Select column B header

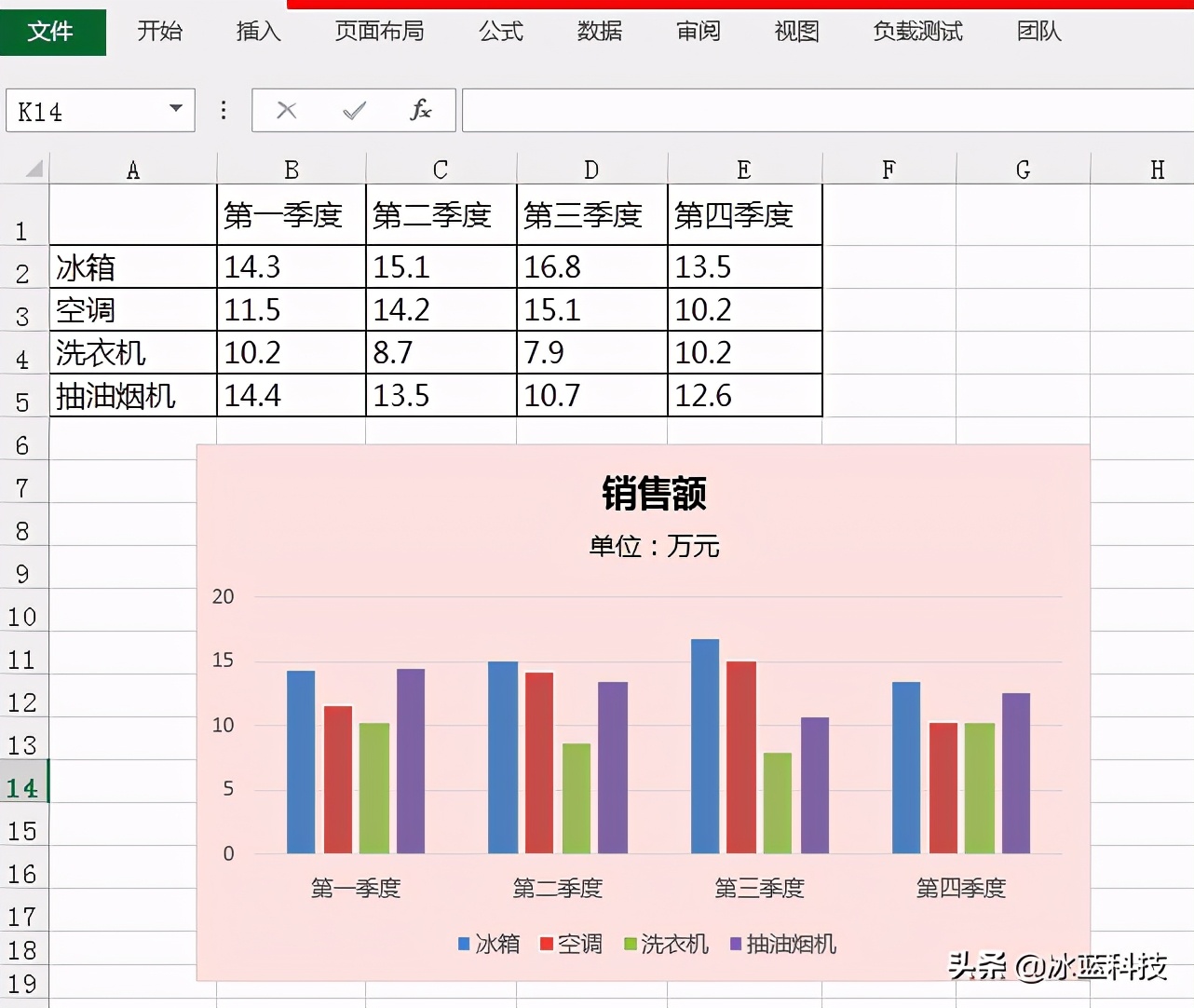pyautogui.click(x=292, y=170)
